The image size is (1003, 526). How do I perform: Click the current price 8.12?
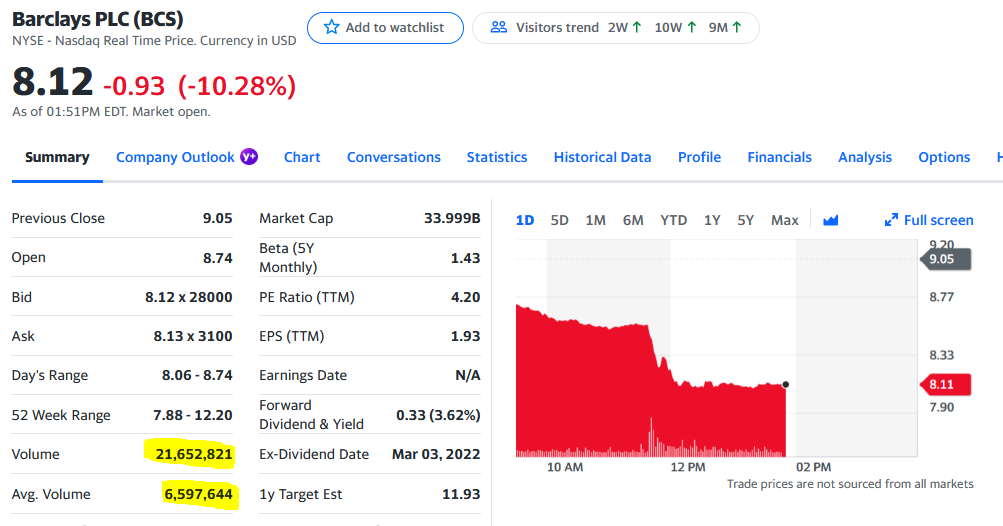[52, 83]
